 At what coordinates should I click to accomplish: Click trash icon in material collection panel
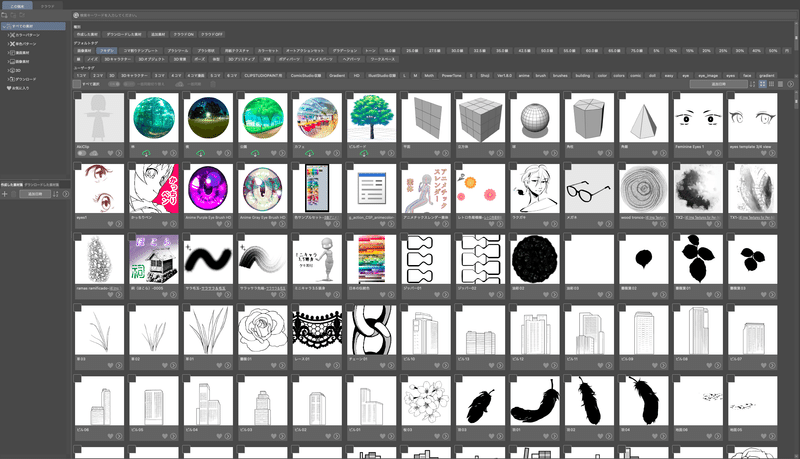pos(14,194)
